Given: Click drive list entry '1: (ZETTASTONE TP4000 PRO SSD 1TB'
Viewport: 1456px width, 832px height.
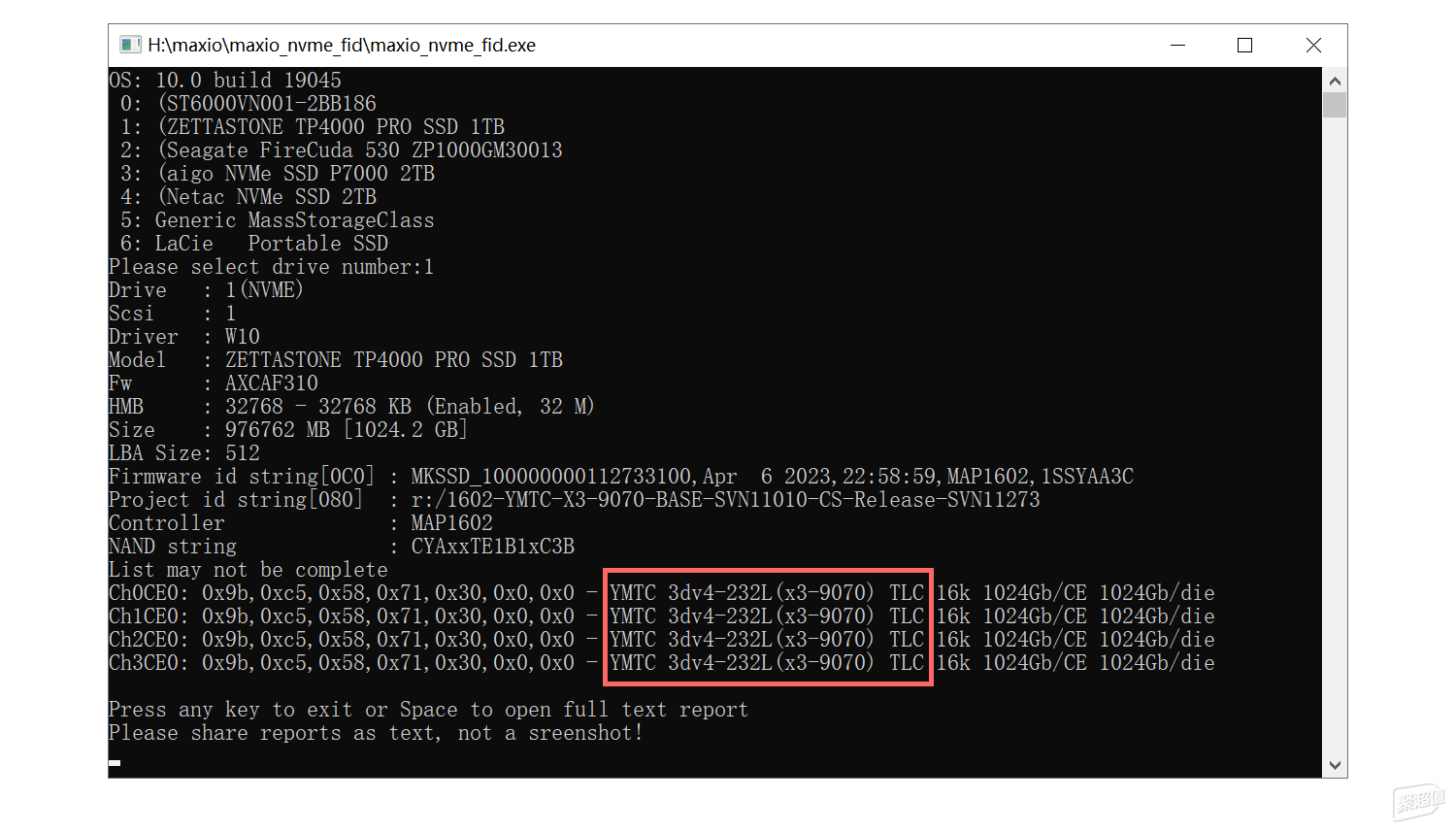Looking at the screenshot, I should (313, 127).
